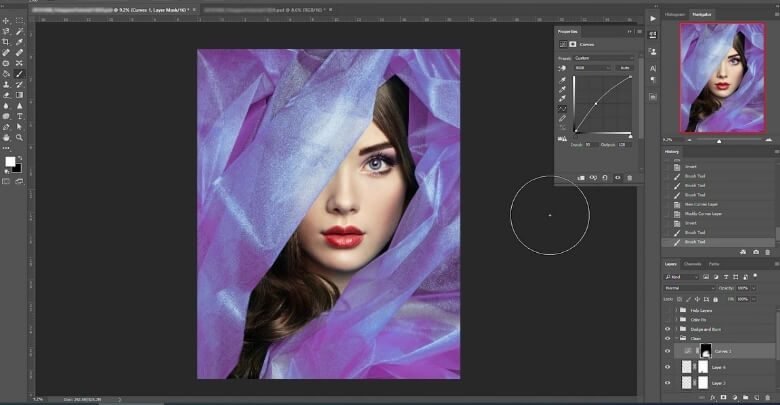Image resolution: width=780 pixels, height=405 pixels.
Task: Hide Layer 4 visibility eye
Action: tap(668, 367)
